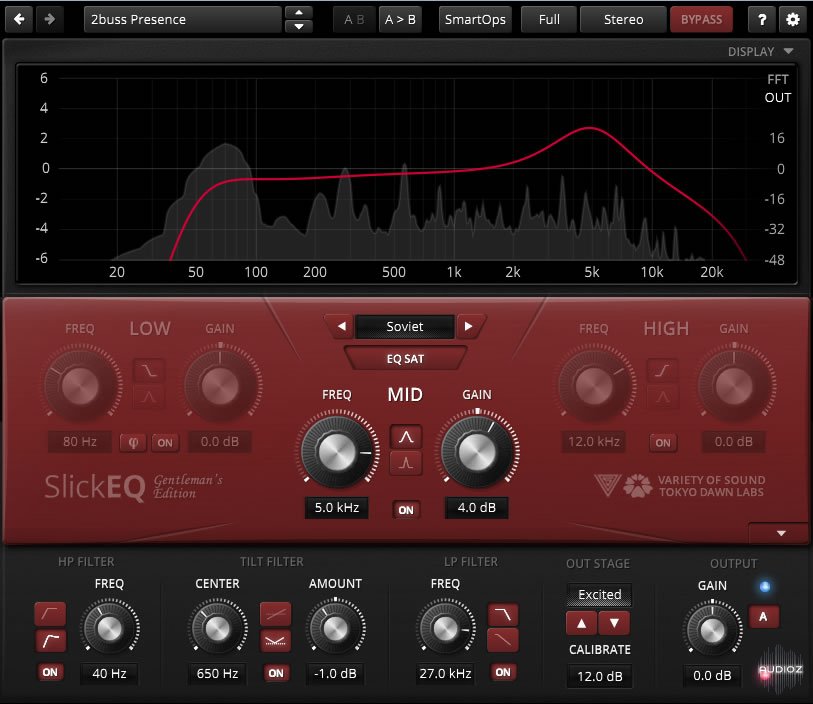The image size is (813, 704).
Task: Toggle the tilt filter ON switch
Action: [x=276, y=673]
